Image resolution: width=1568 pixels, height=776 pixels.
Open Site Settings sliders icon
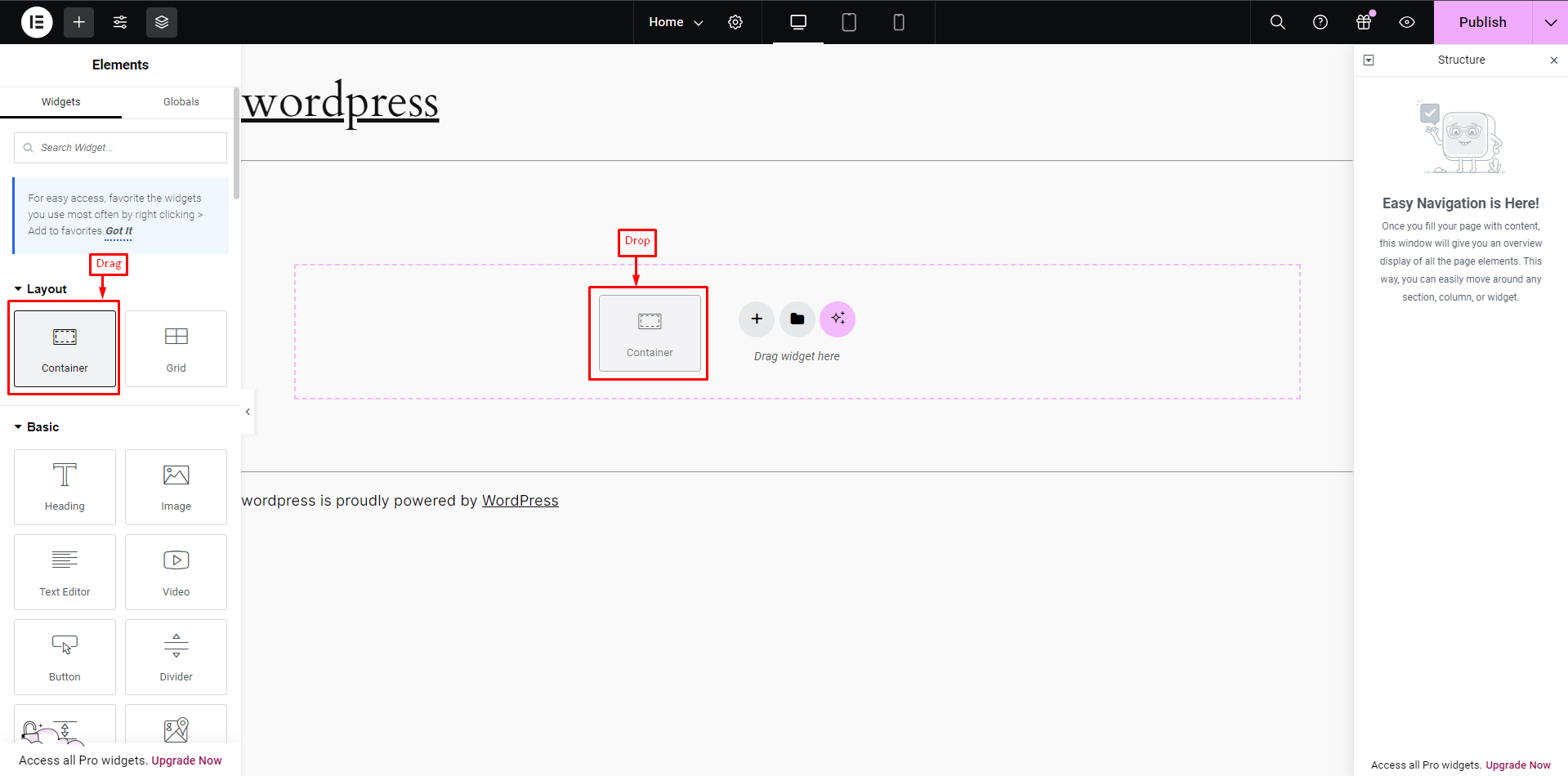click(120, 22)
